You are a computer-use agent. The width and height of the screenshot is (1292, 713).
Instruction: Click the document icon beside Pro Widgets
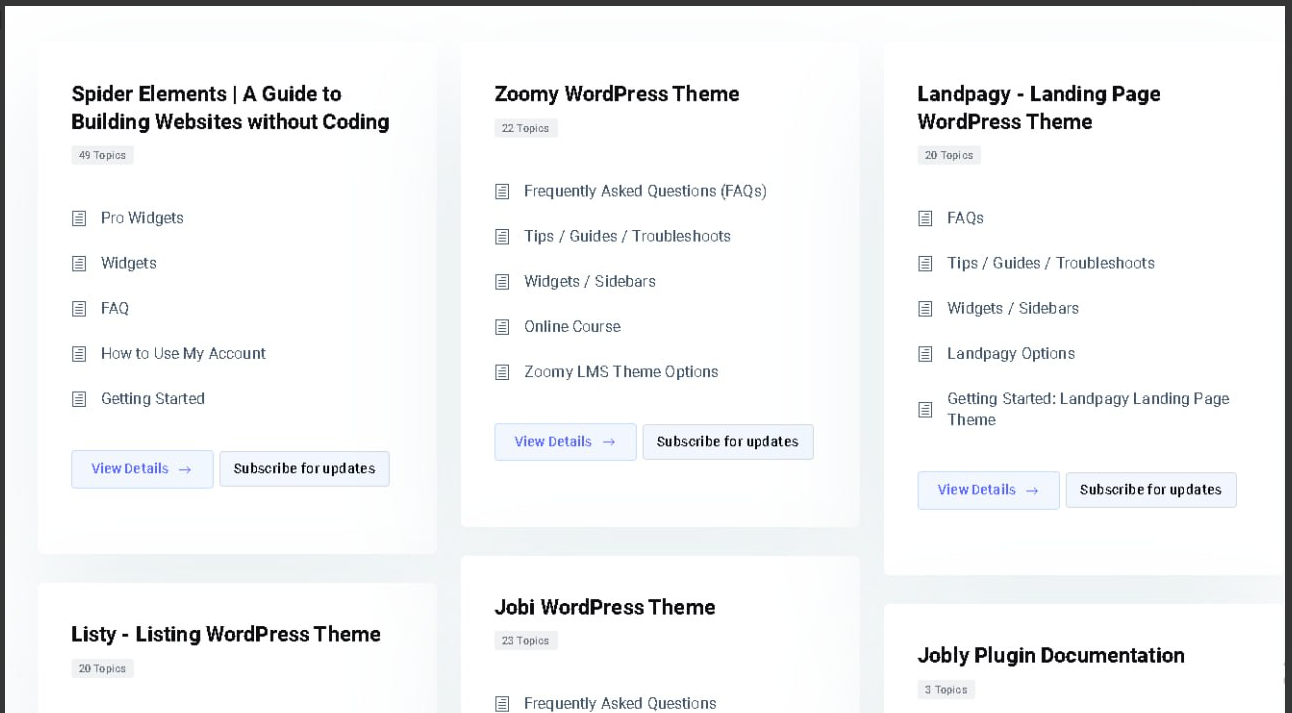[79, 218]
